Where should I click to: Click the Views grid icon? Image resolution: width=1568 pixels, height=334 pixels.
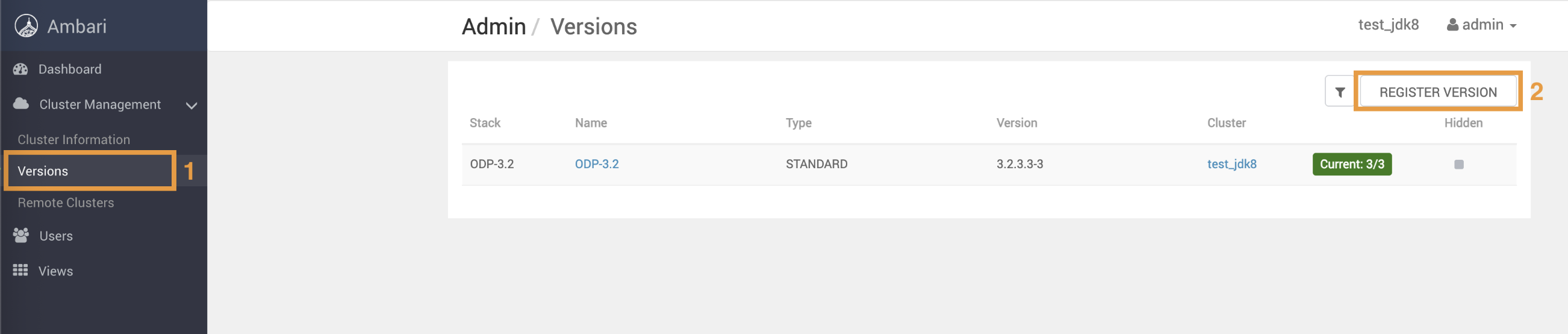20,270
